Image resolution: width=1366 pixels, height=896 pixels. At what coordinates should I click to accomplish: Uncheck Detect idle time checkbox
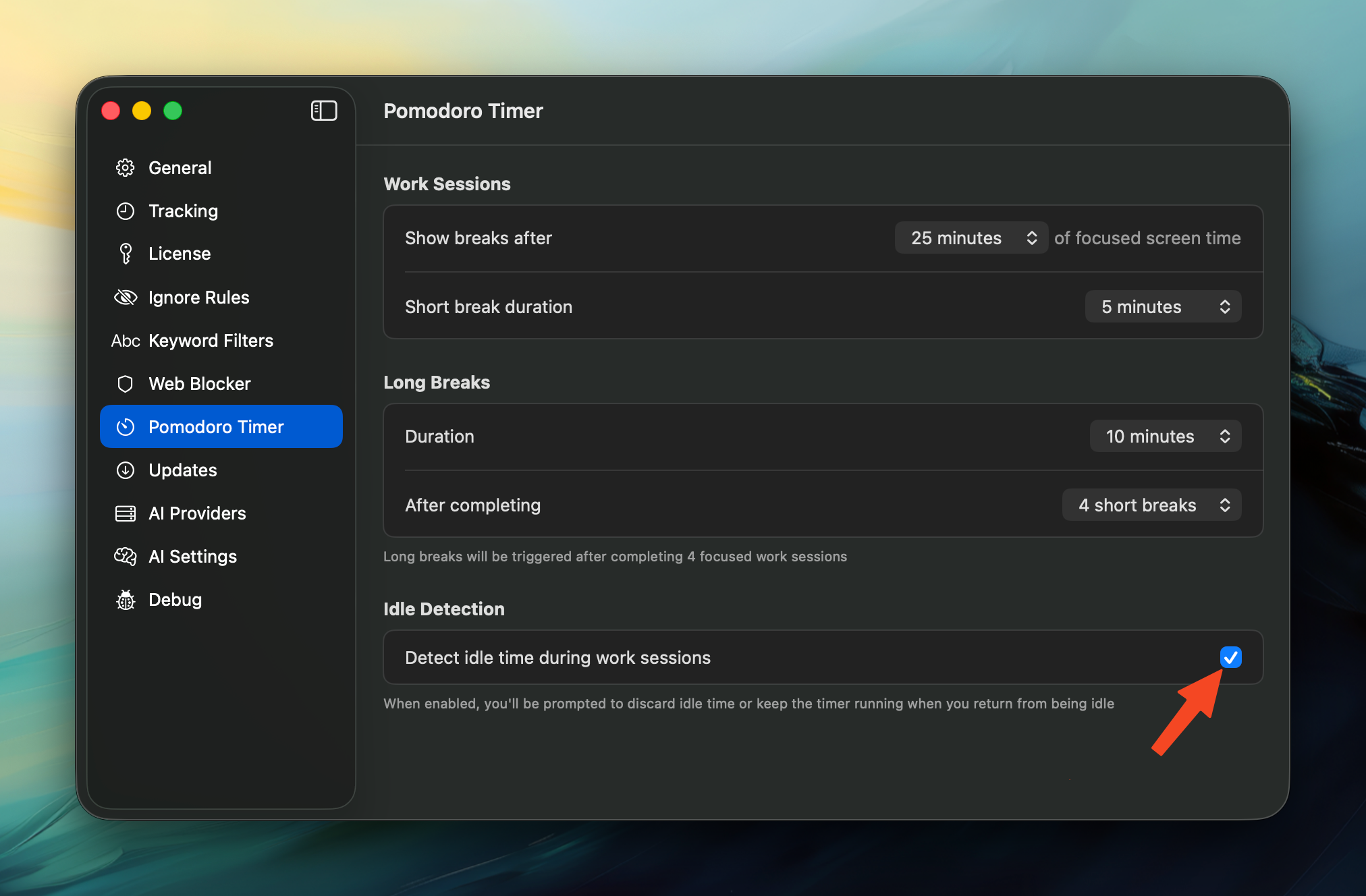(1230, 657)
